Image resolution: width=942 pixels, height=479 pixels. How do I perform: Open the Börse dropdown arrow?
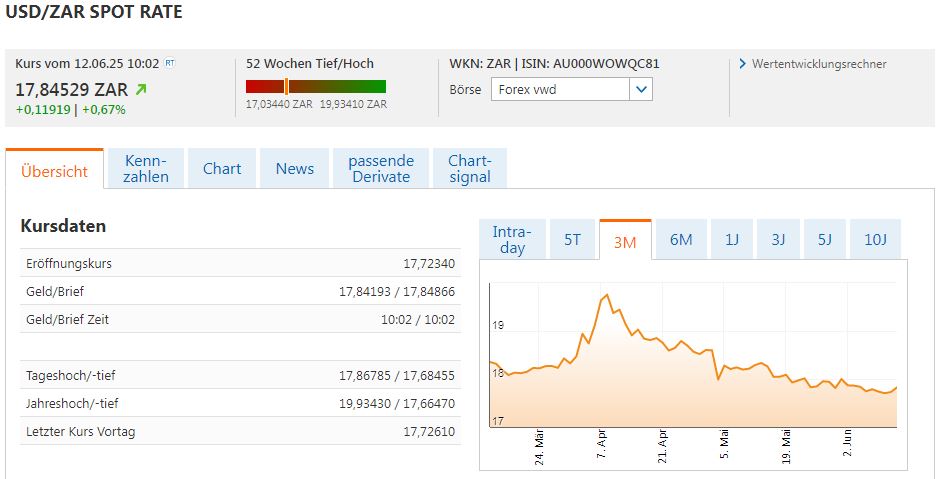click(x=641, y=90)
